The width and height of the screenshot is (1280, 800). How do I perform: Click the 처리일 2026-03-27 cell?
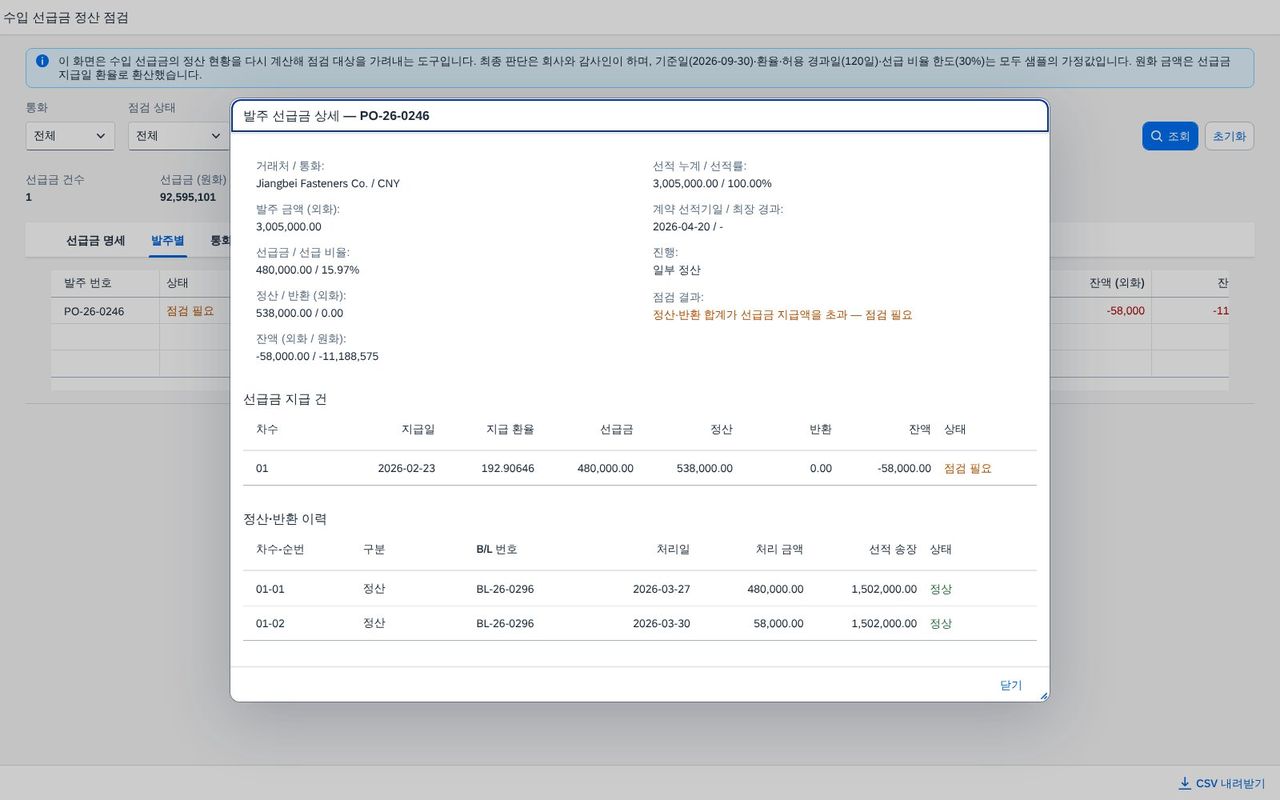tap(661, 589)
